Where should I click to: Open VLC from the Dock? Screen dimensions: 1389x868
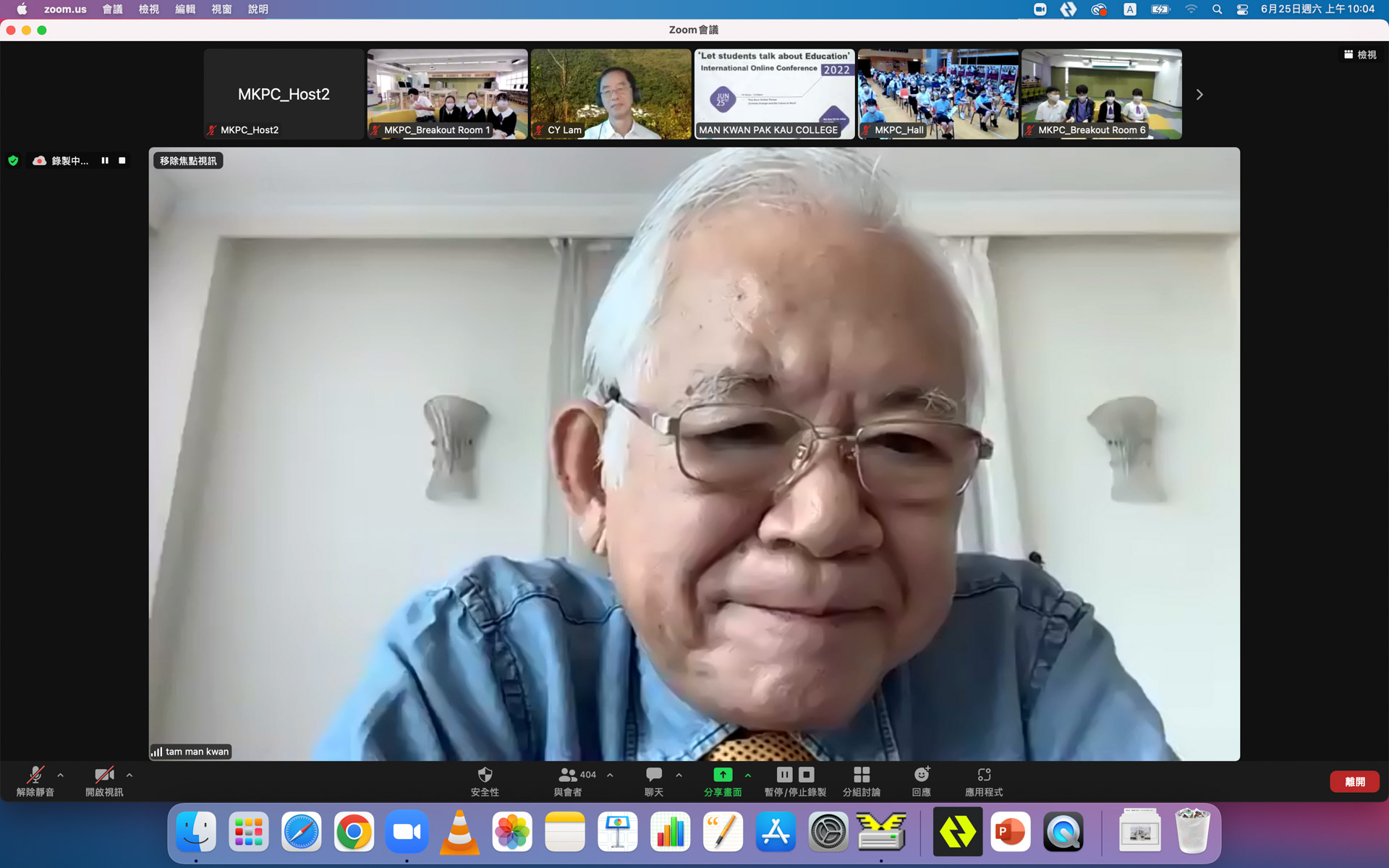click(459, 832)
